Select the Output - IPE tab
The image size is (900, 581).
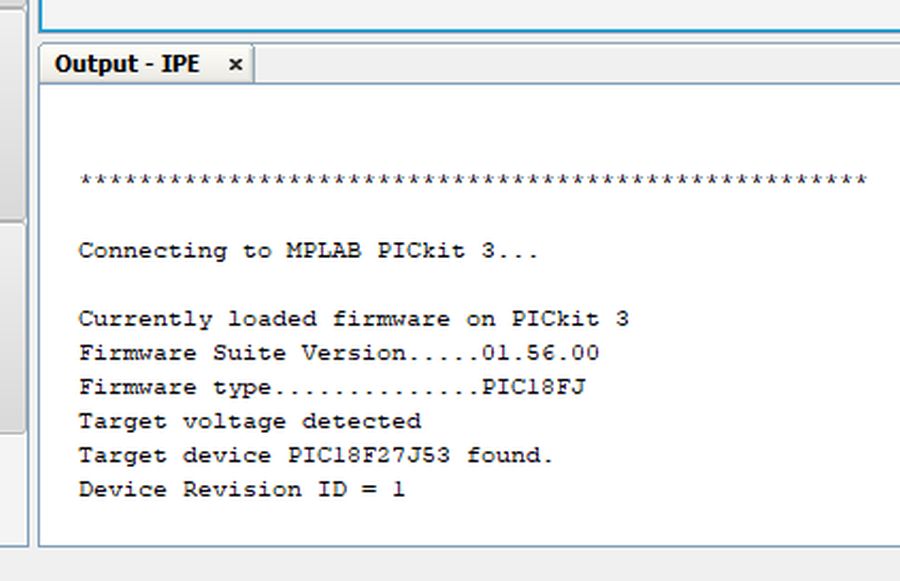(x=127, y=64)
